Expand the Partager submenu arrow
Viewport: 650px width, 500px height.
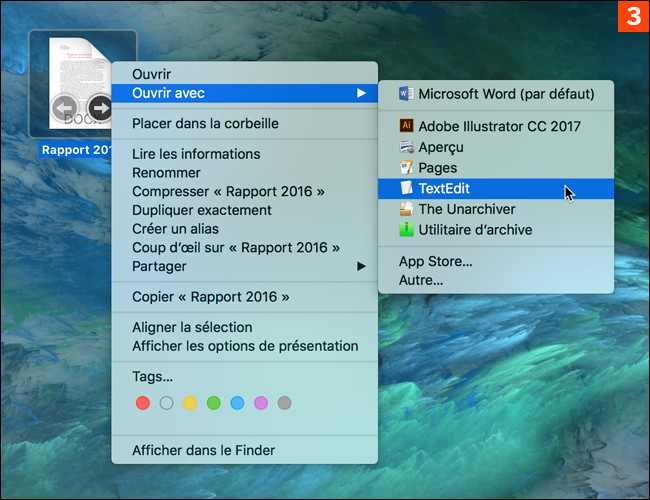pyautogui.click(x=360, y=267)
